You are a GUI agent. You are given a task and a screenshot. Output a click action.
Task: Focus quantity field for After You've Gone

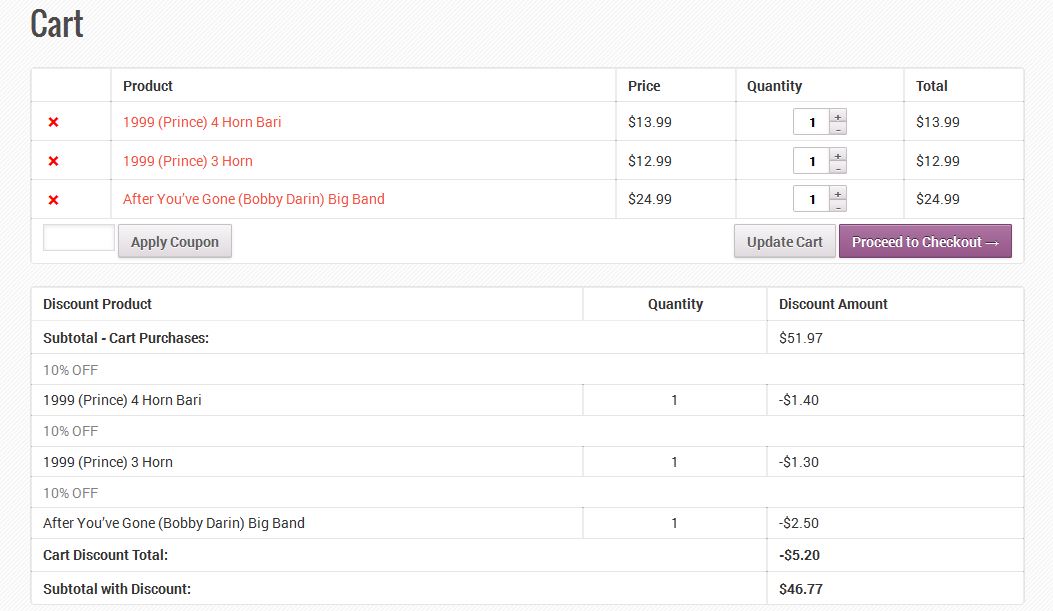[811, 199]
